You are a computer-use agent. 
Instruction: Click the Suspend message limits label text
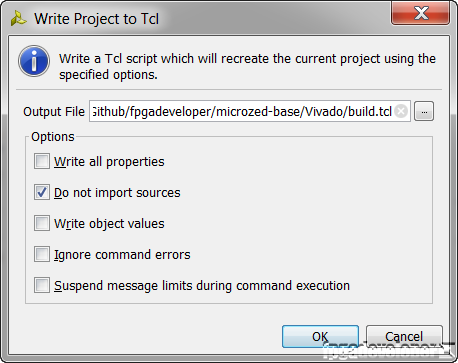pyautogui.click(x=202, y=286)
